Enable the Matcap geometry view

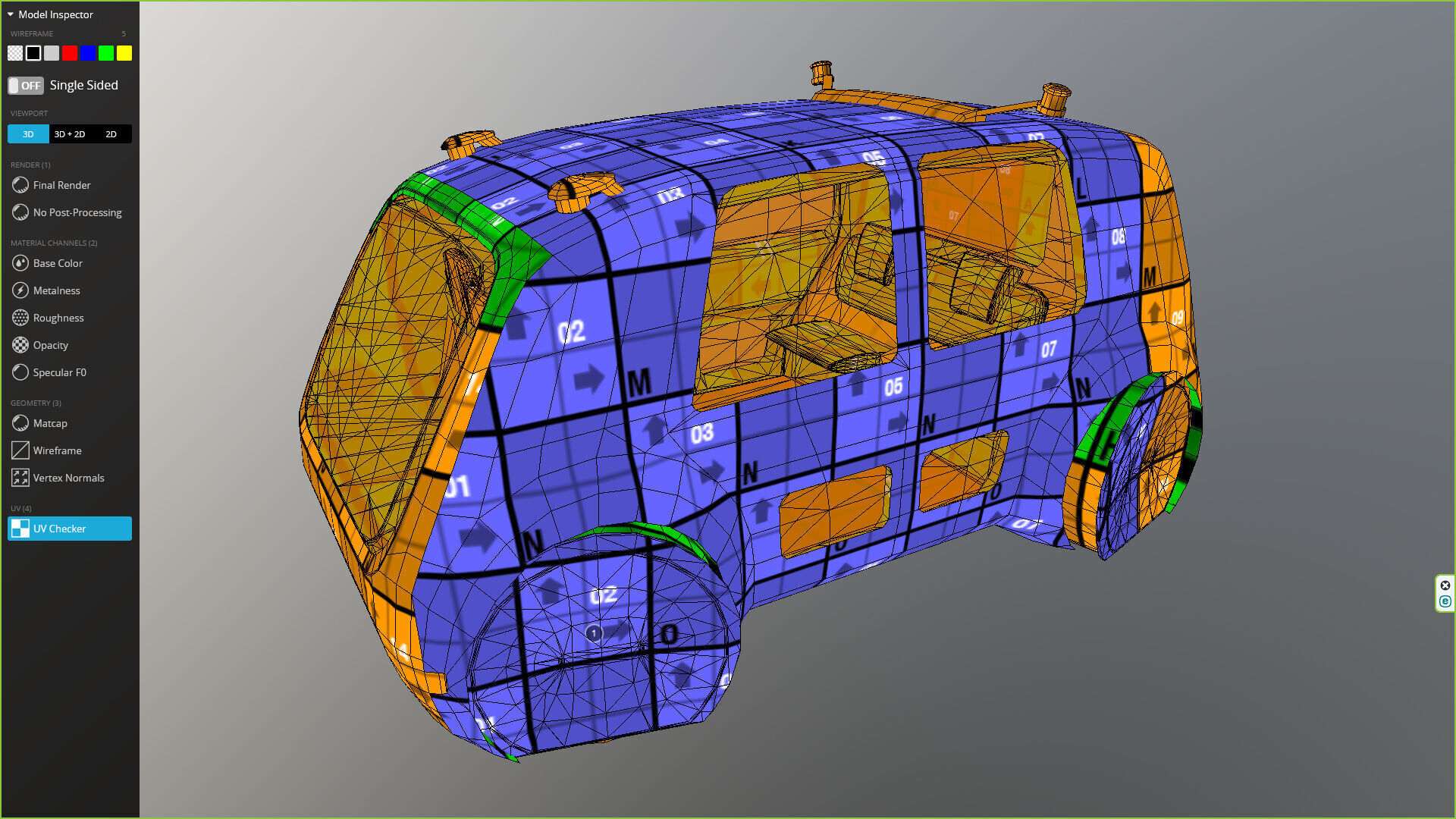pos(50,423)
